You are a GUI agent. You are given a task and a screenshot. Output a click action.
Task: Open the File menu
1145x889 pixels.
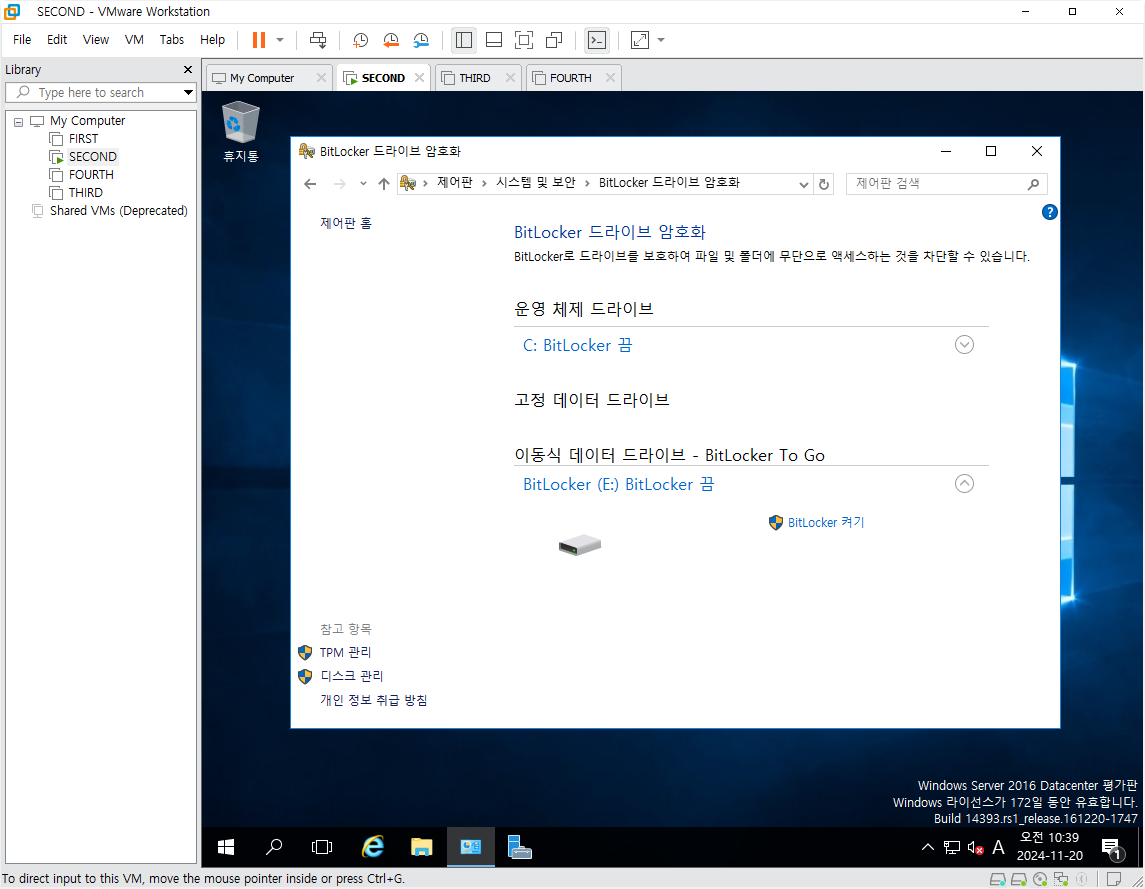(x=22, y=39)
